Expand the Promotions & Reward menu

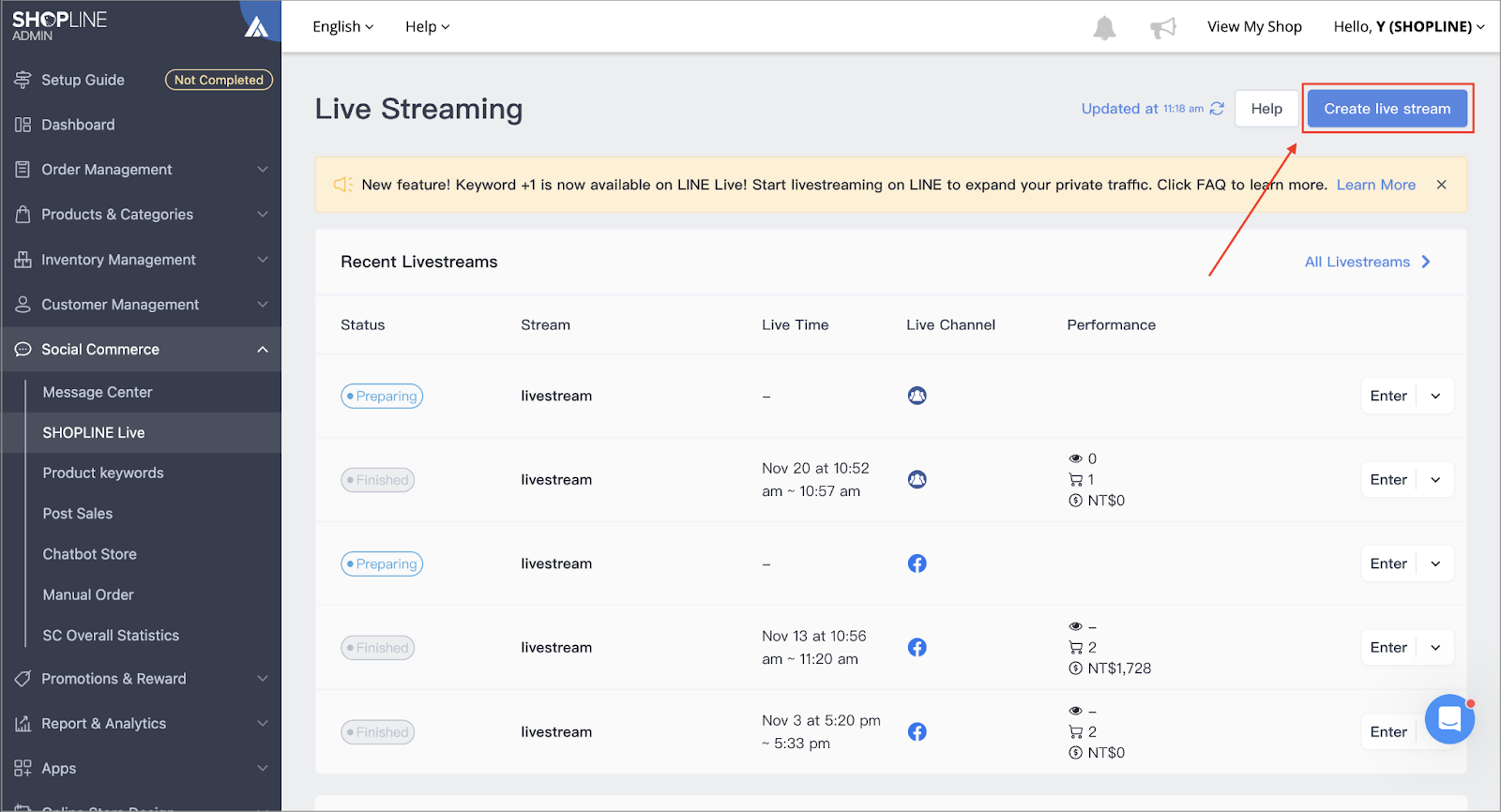(263, 679)
